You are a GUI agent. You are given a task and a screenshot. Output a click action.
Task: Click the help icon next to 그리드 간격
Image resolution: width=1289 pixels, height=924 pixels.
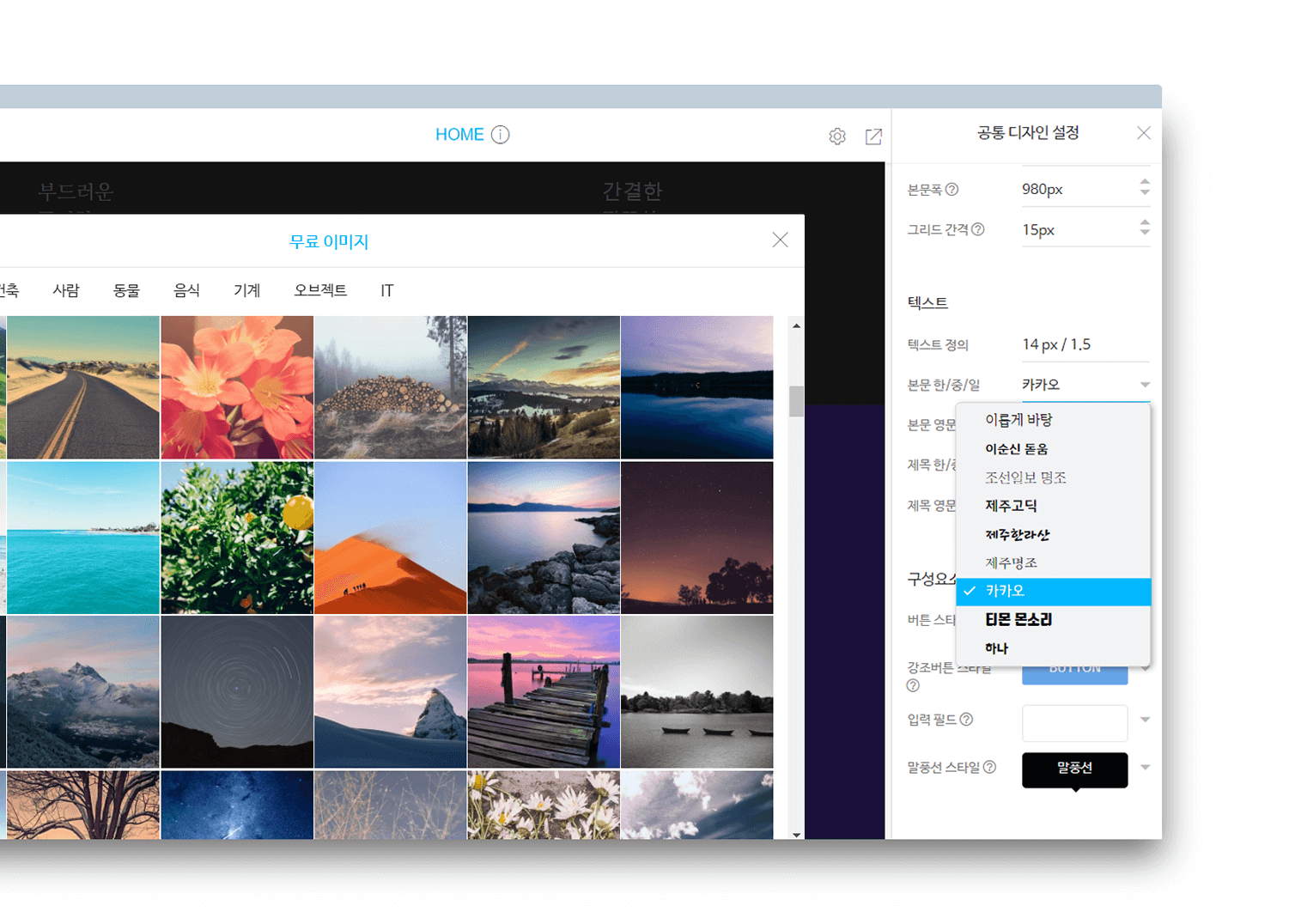click(978, 230)
